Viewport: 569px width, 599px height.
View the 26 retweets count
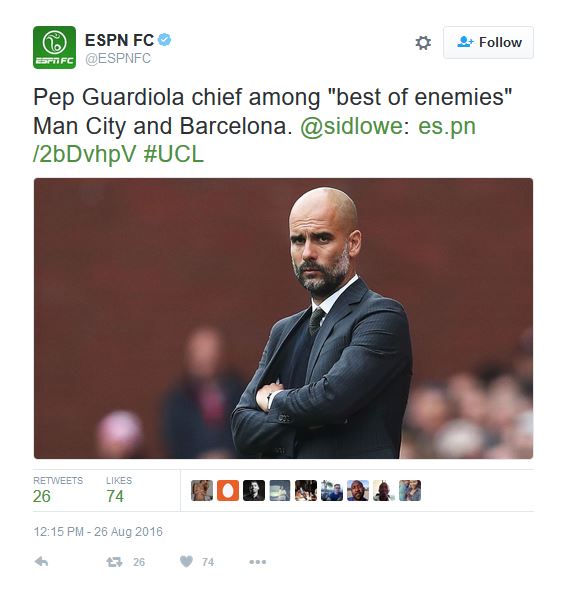[42, 496]
